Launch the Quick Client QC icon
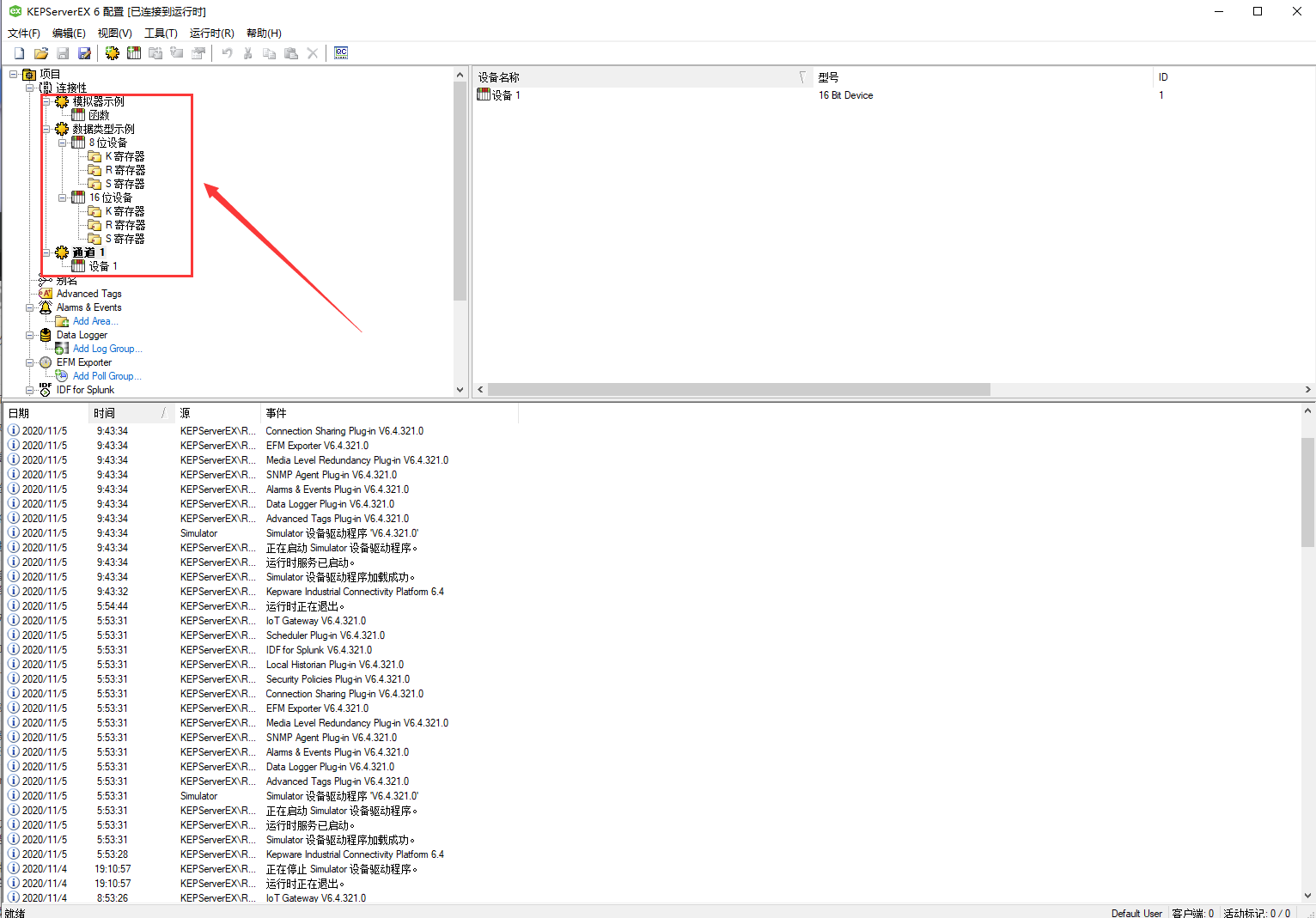1316x918 pixels. 341,53
